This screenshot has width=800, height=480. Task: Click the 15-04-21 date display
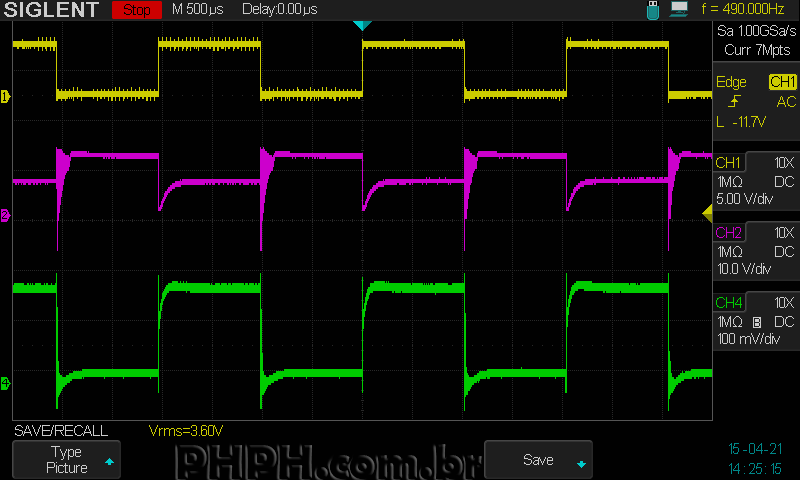point(755,449)
